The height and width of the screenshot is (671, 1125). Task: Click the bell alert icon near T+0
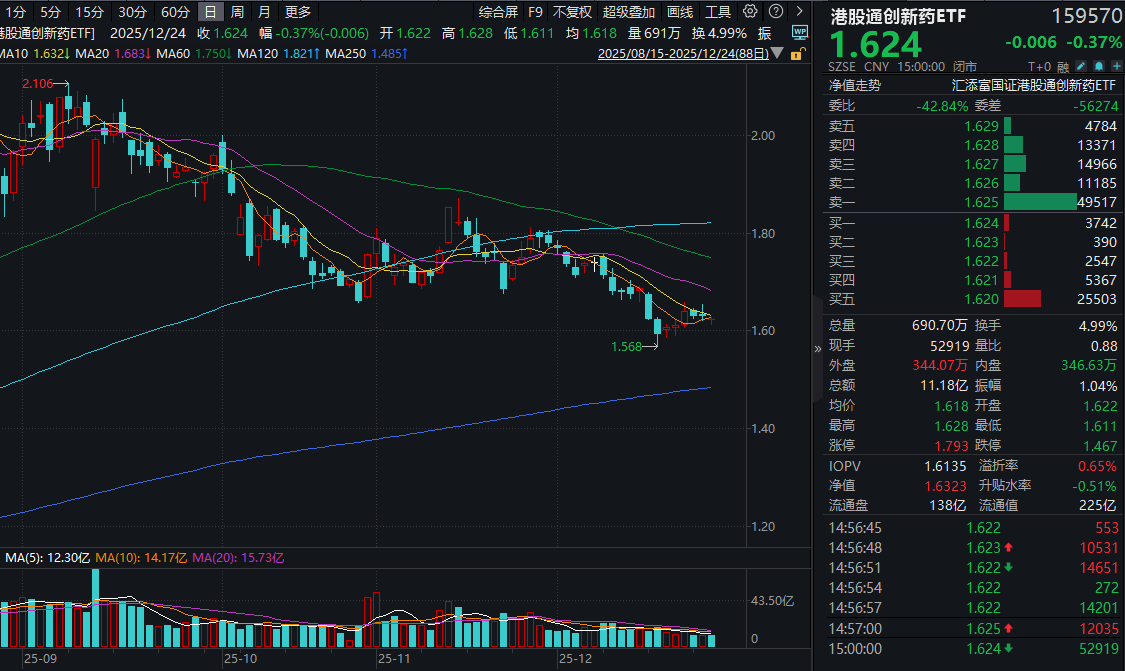tap(1099, 66)
